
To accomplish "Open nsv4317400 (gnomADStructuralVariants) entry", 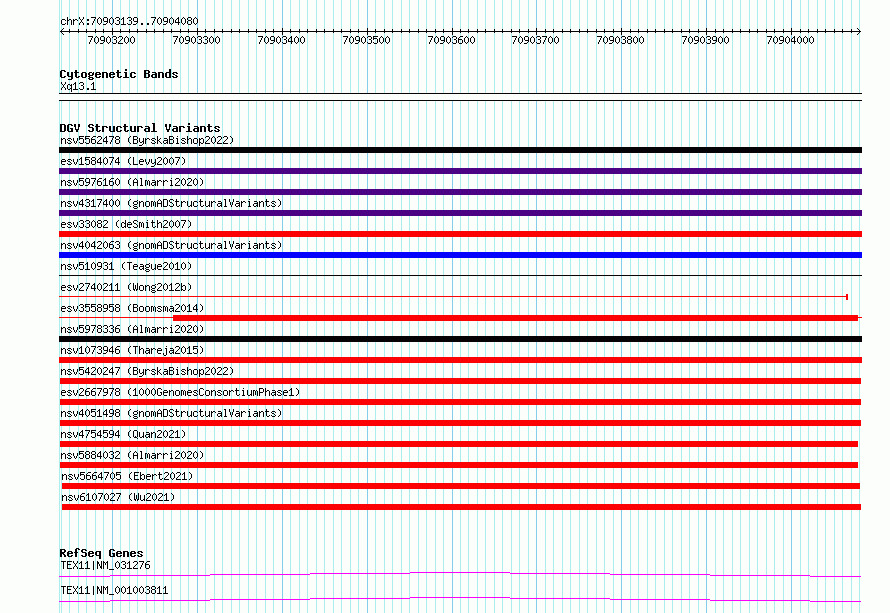I will point(171,203).
